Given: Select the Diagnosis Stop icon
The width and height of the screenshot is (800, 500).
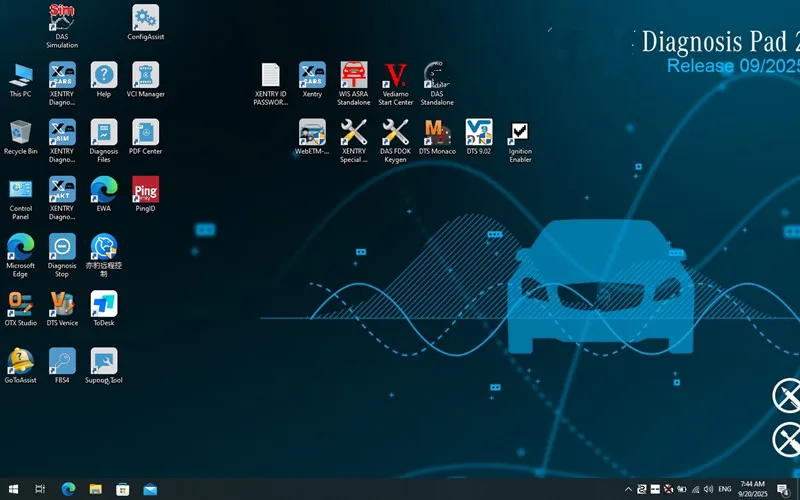Looking at the screenshot, I should click(62, 255).
